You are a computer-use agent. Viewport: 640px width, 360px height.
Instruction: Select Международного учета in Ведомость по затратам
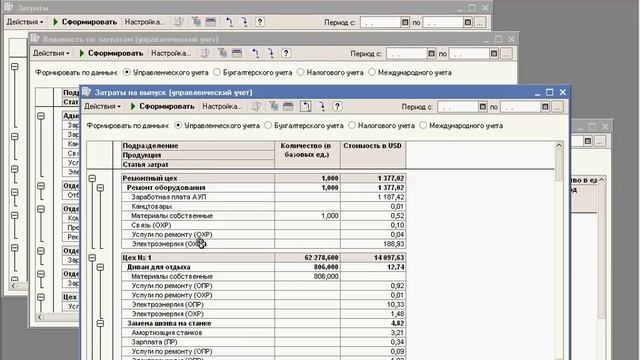click(x=371, y=72)
